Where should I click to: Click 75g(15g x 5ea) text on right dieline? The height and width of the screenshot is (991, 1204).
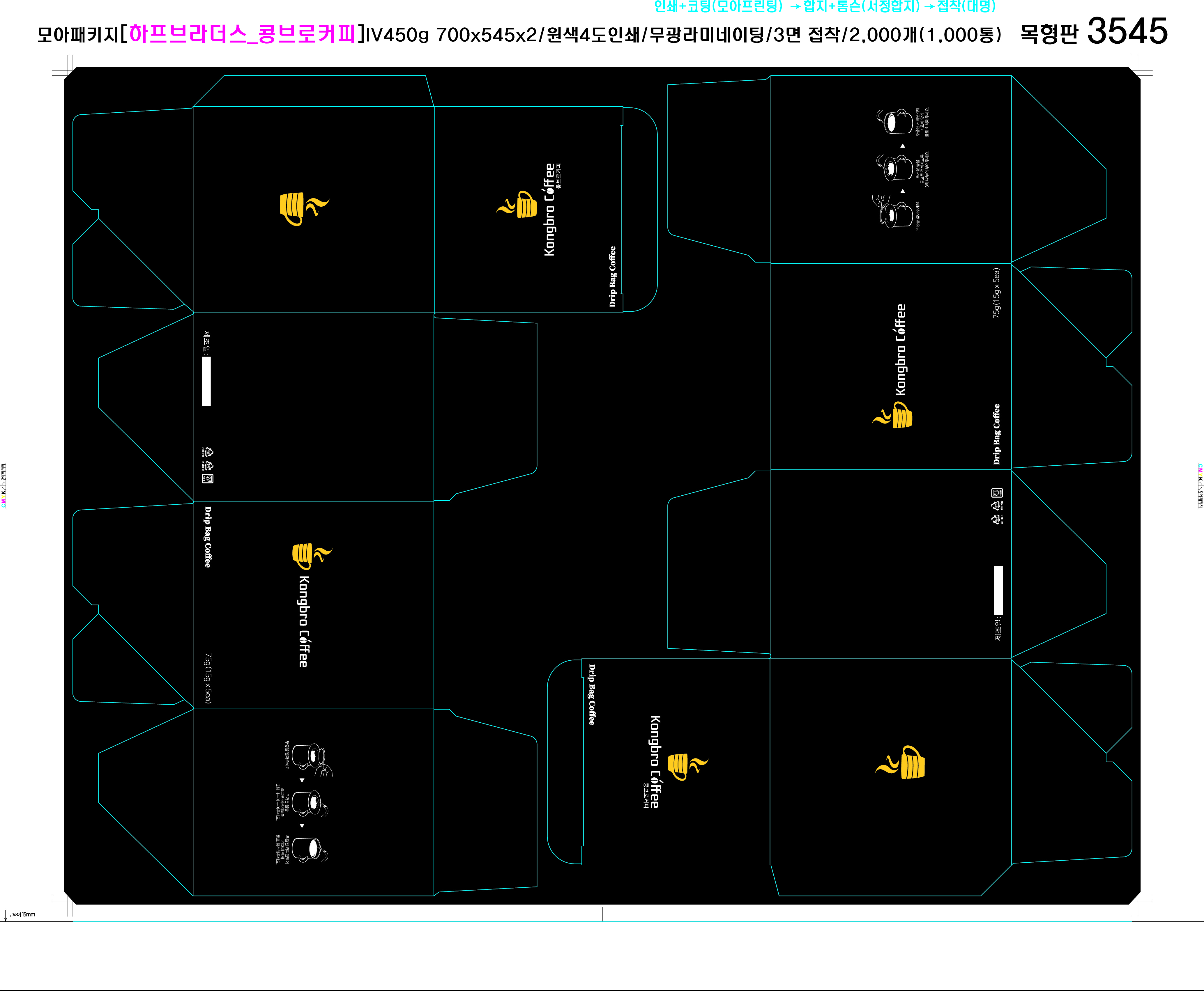(x=997, y=293)
